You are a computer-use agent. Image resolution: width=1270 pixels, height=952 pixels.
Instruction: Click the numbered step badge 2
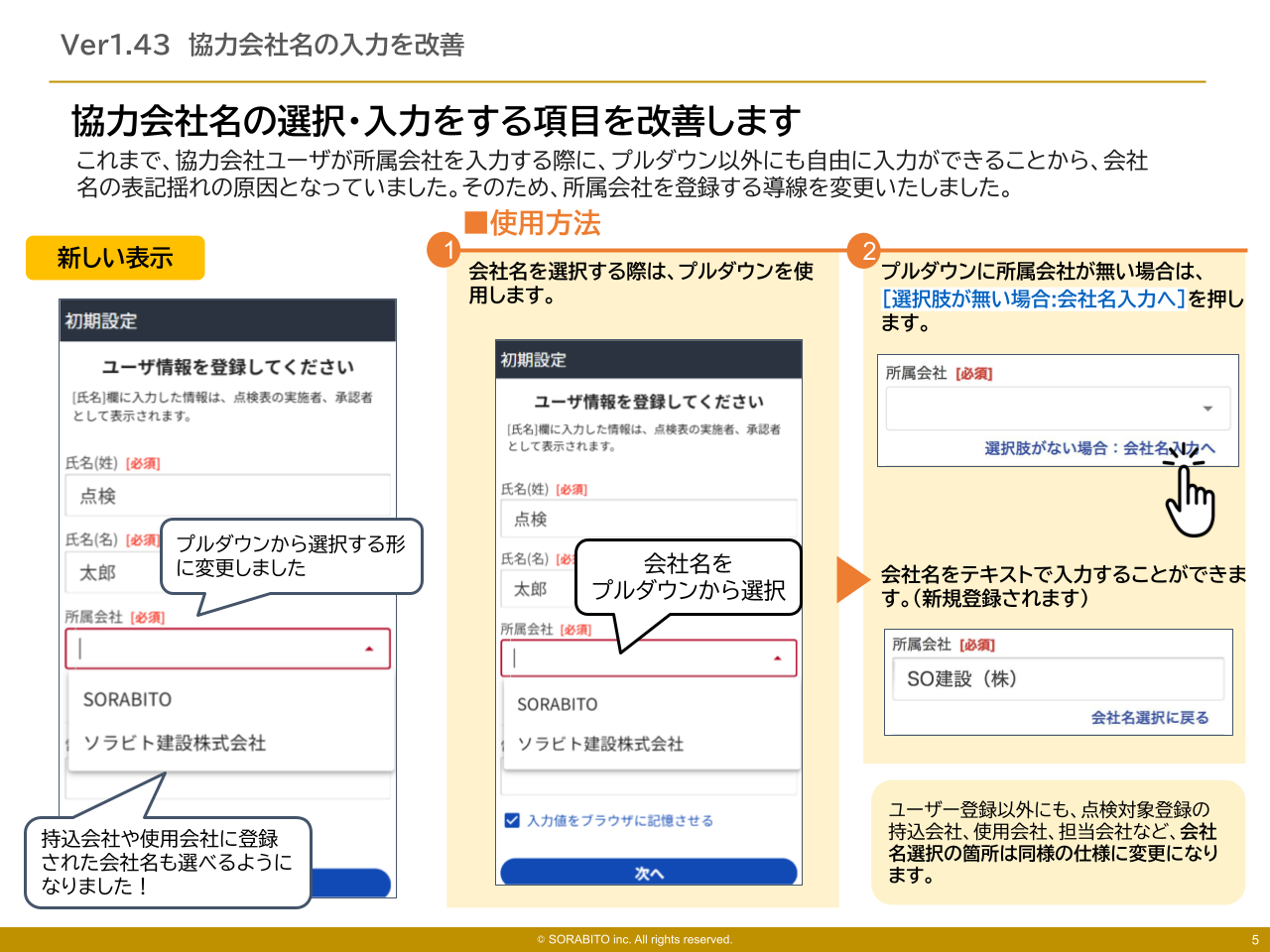pos(865,248)
